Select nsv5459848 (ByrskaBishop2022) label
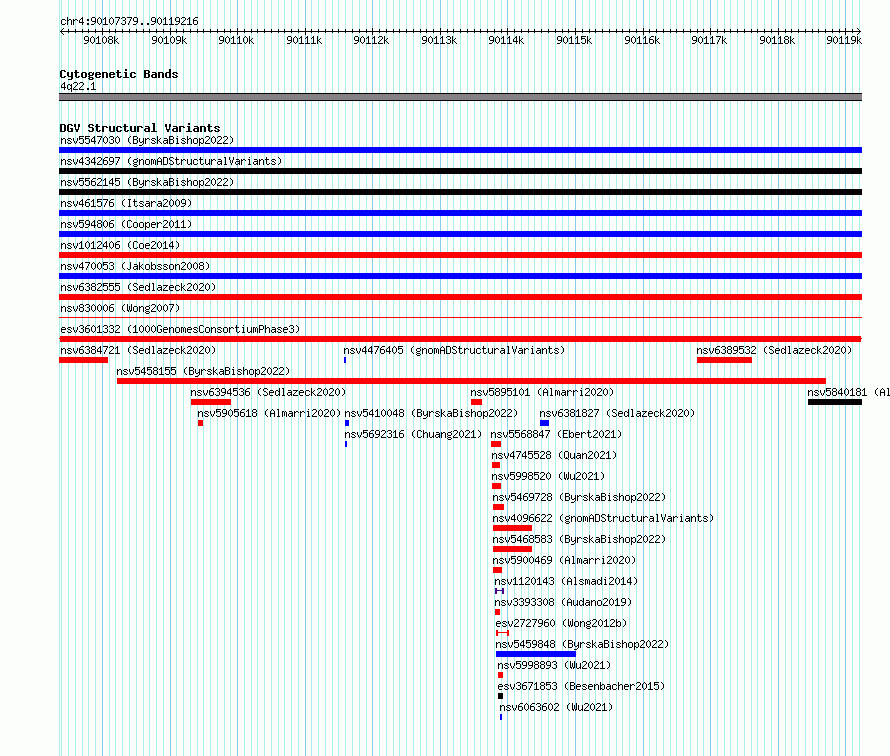The image size is (890, 756). point(582,644)
